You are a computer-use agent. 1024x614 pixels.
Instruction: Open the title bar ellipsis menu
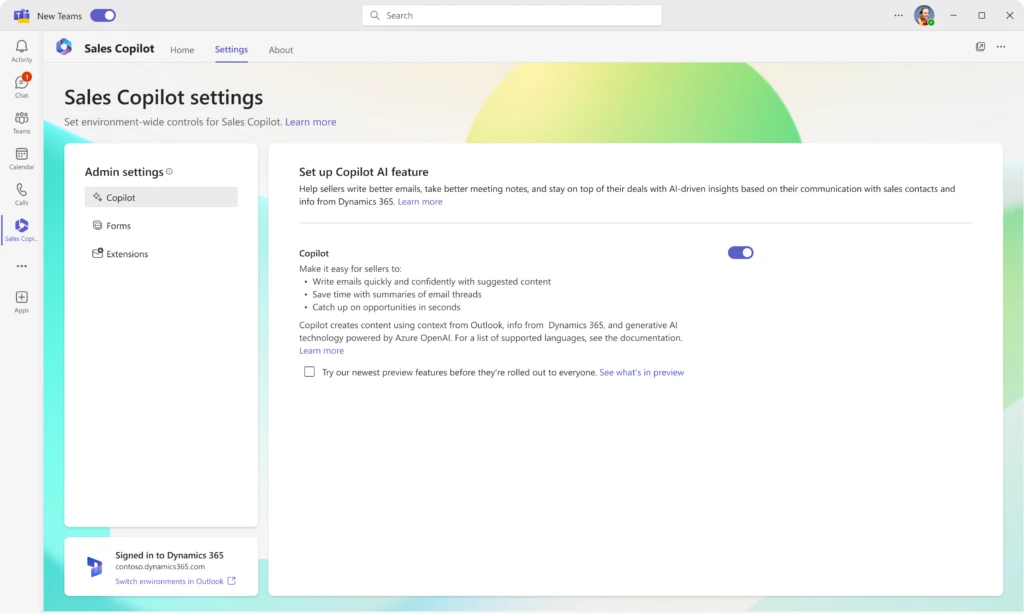click(x=897, y=15)
